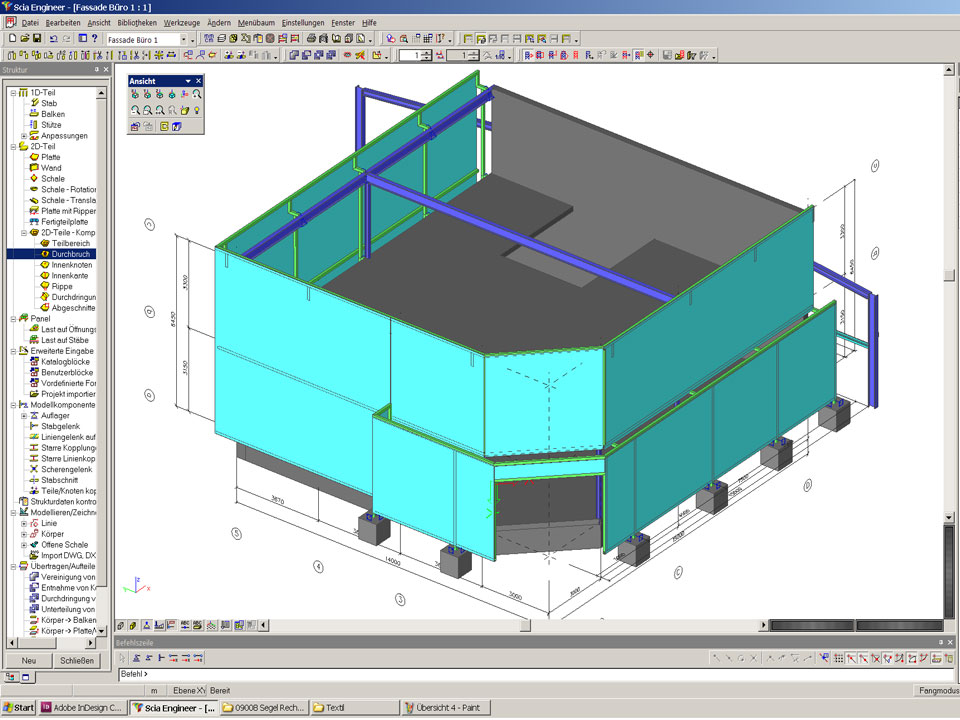Select the Platte item in structure tree
This screenshot has height=720, width=960.
(x=50, y=157)
